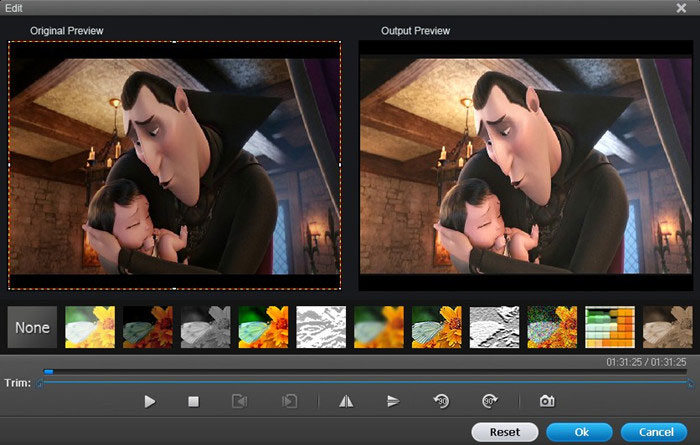Apply the first bright butterfly effect
Image resolution: width=700 pixels, height=445 pixels.
click(90, 327)
